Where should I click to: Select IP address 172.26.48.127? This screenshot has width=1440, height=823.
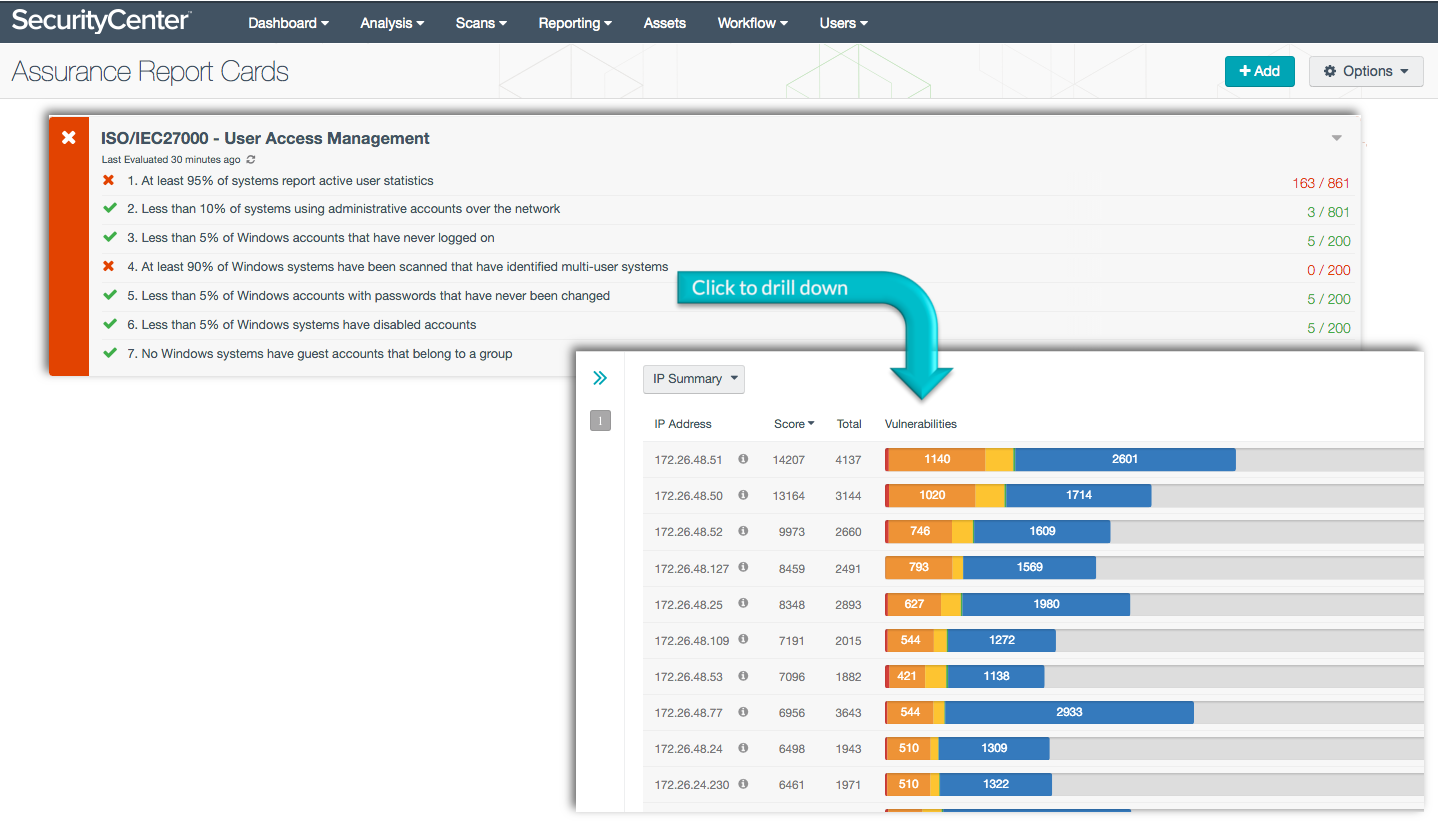point(692,568)
